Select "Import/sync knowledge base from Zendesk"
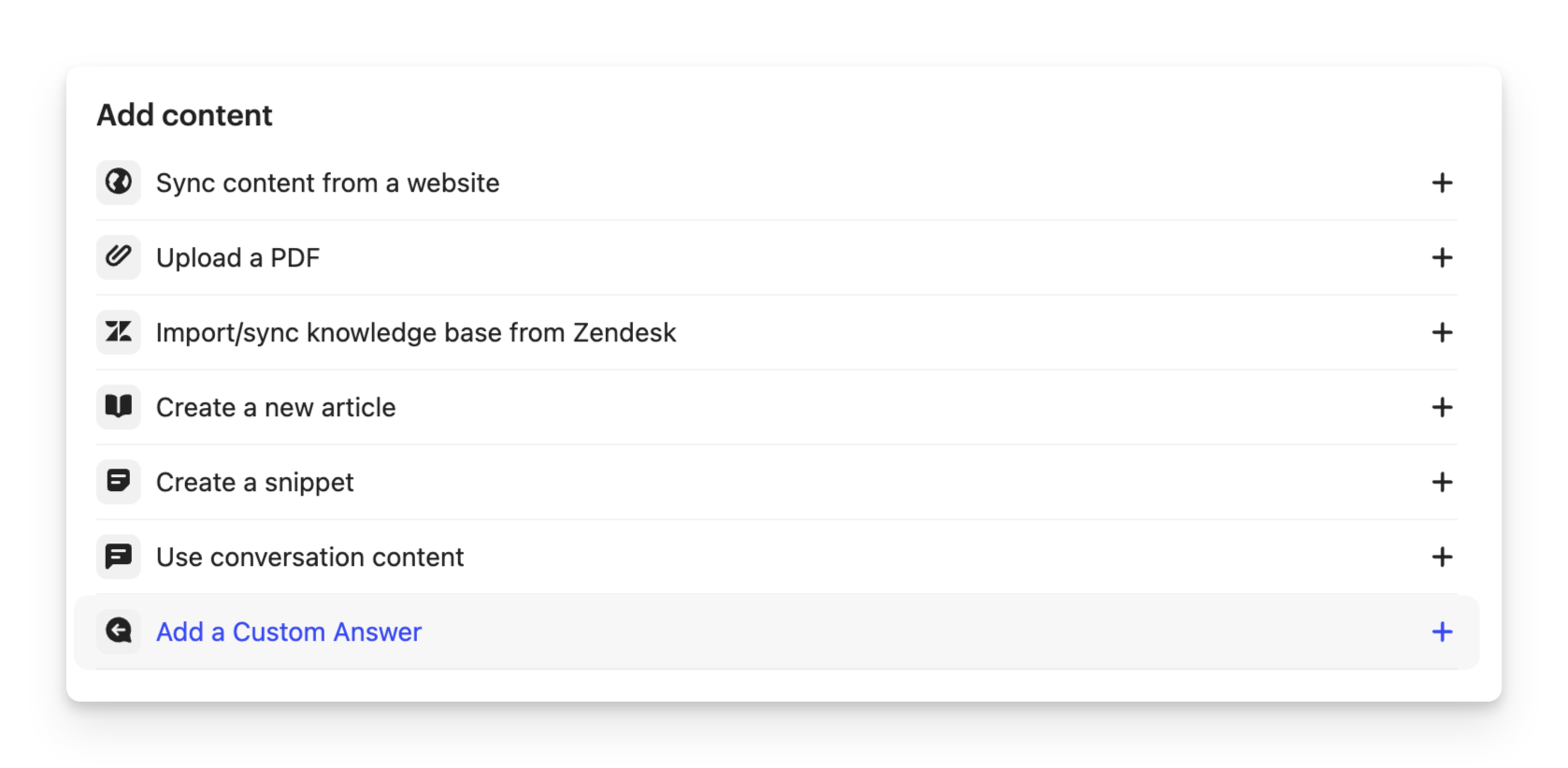The width and height of the screenshot is (1568, 768). 415,332
